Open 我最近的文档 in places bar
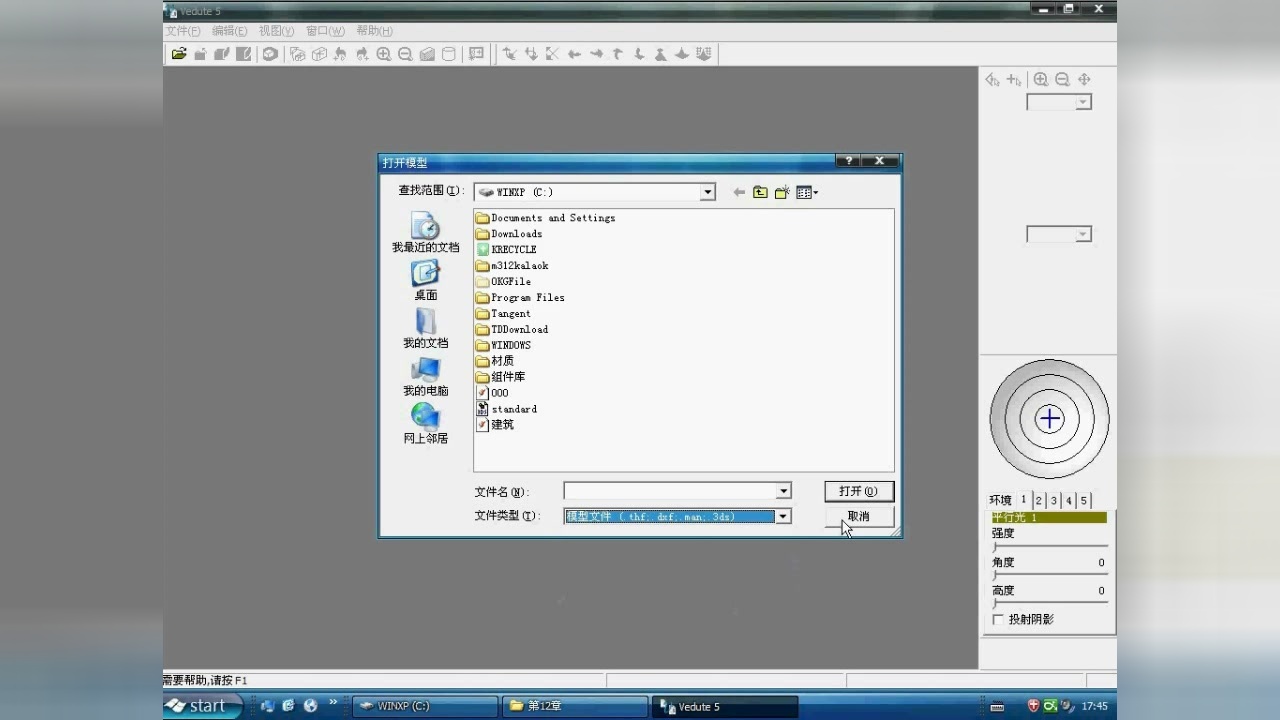Screen dimensions: 1280x720 pyautogui.click(x=425, y=232)
